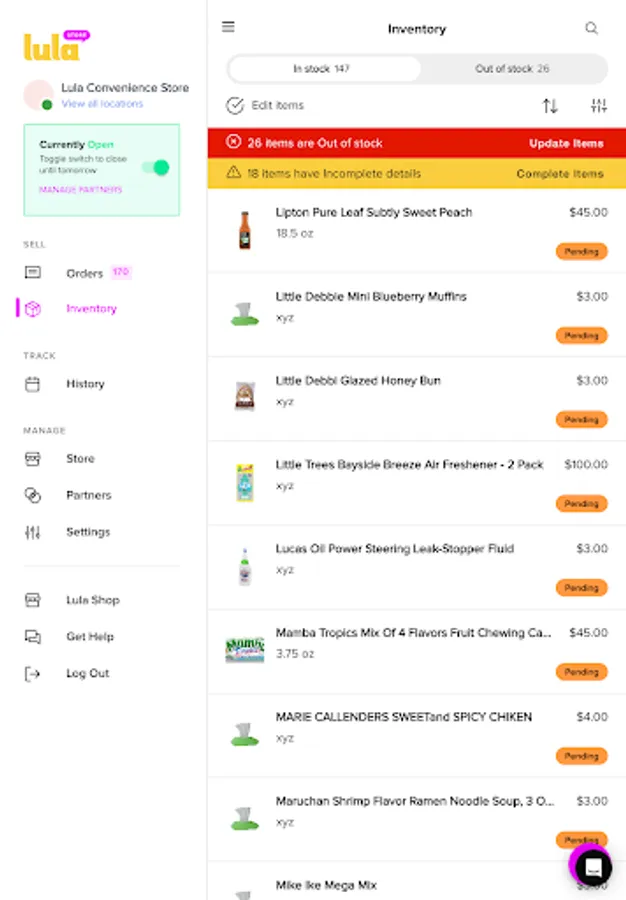Click the Edit items checkmark

tap(236, 105)
